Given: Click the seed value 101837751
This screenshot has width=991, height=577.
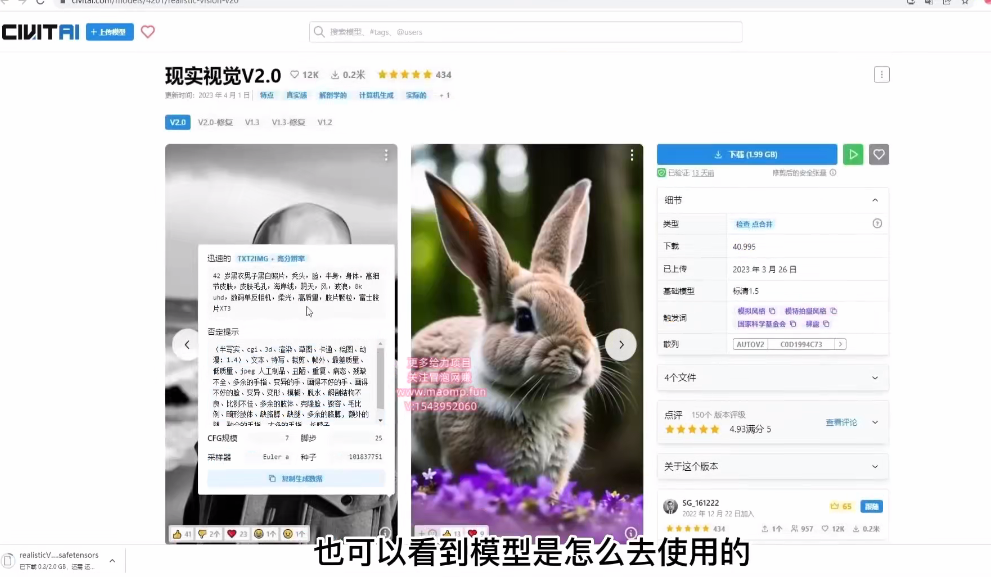Looking at the screenshot, I should pyautogui.click(x=365, y=457).
